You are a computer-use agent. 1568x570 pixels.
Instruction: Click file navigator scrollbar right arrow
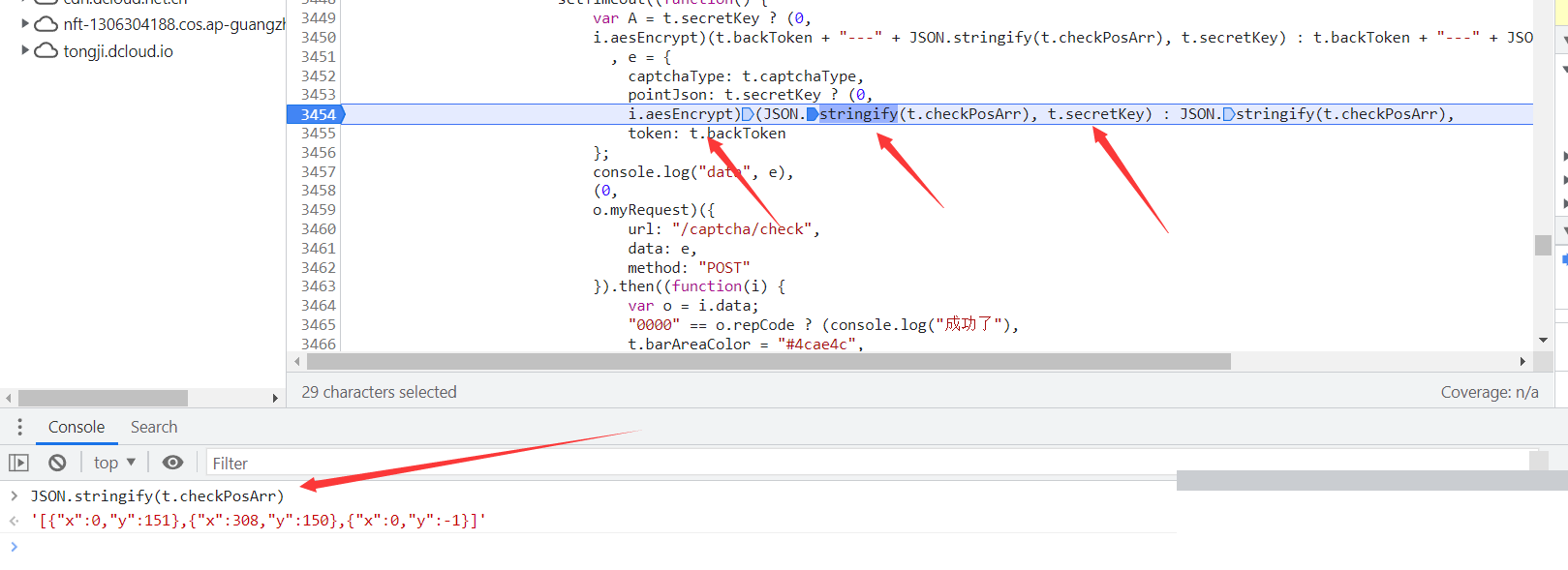tap(275, 398)
